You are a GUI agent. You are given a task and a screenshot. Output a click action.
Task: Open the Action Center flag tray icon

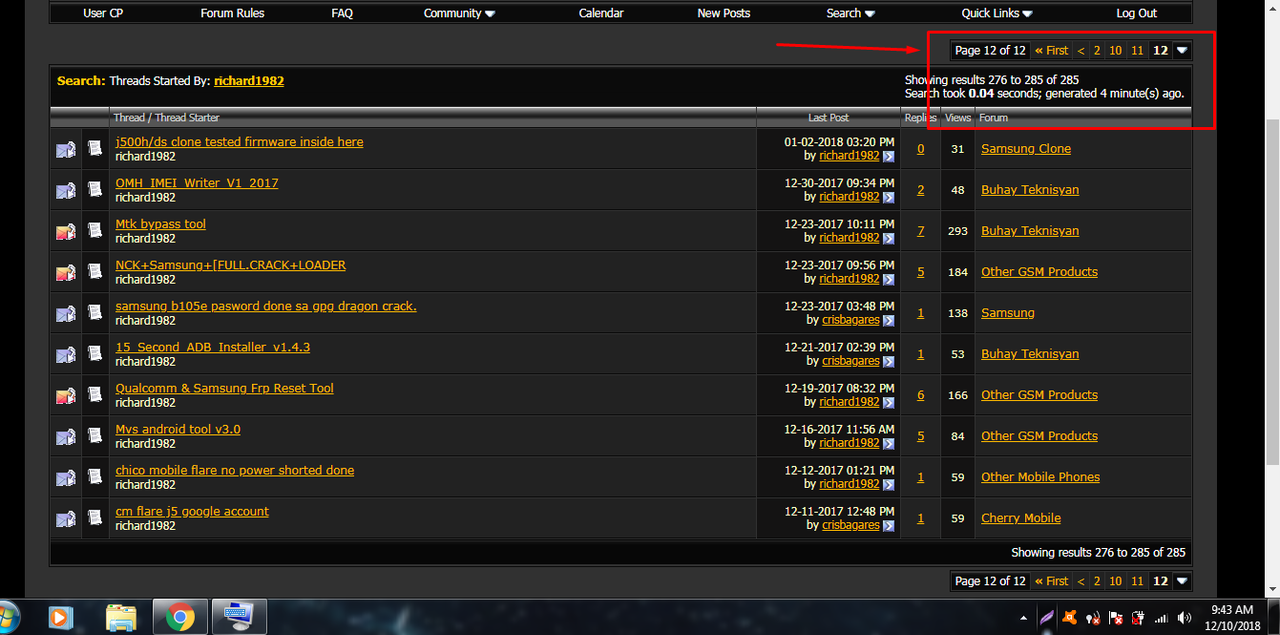1115,617
